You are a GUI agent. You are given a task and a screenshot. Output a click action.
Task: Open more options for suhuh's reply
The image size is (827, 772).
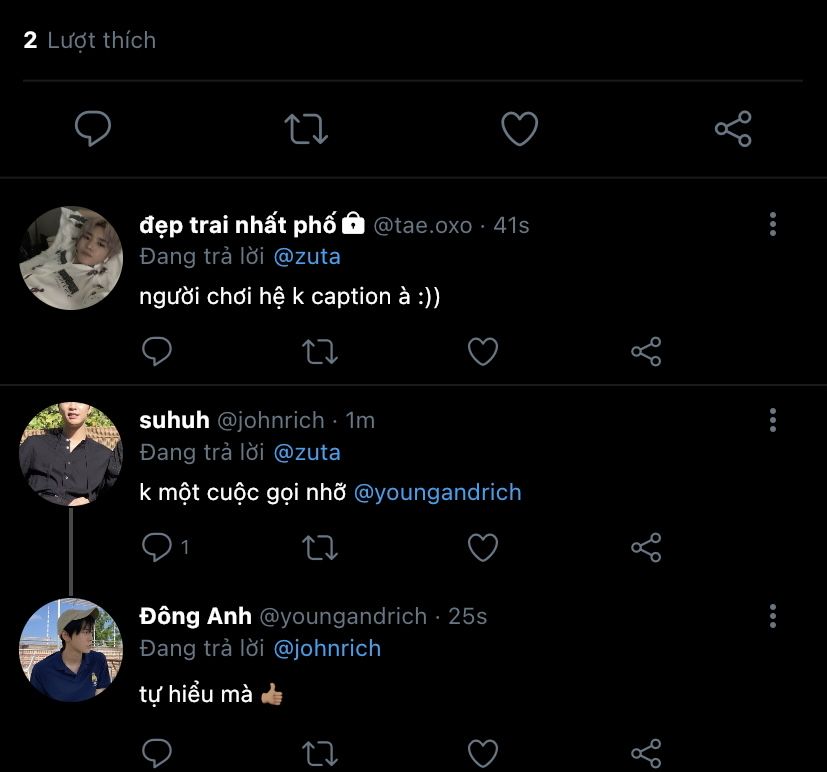point(772,420)
